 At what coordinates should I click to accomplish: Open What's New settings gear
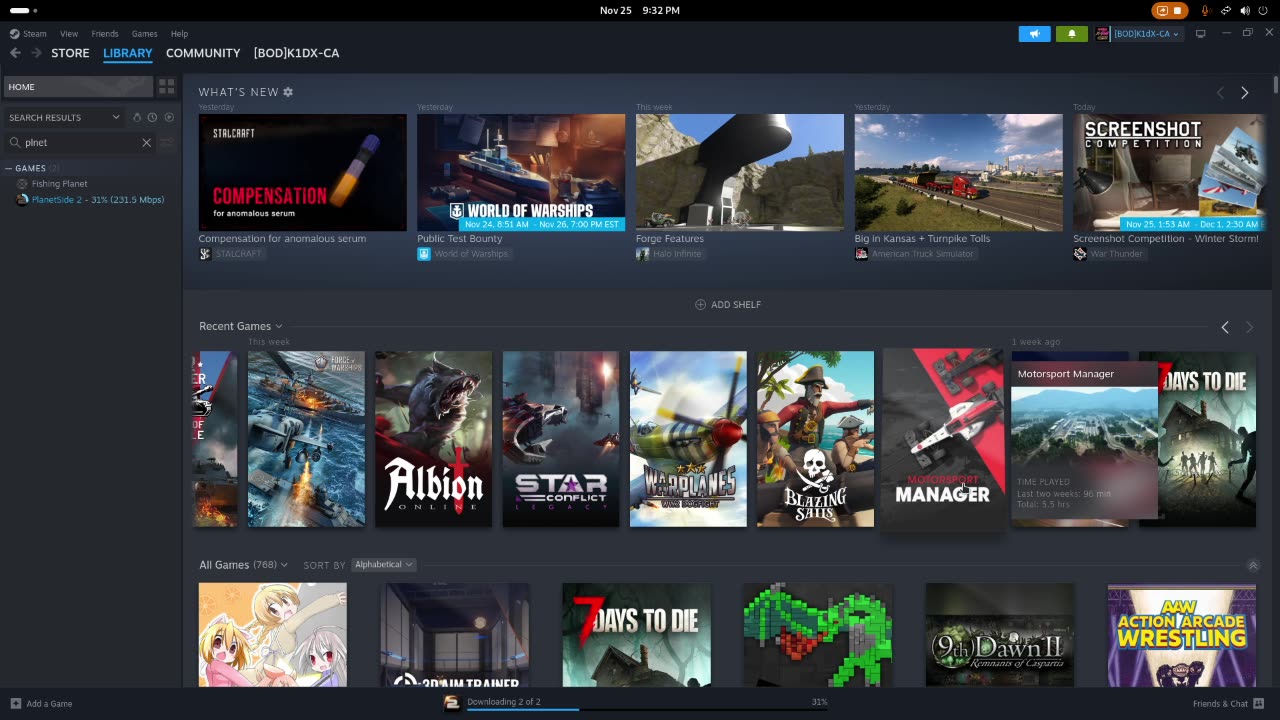point(288,92)
